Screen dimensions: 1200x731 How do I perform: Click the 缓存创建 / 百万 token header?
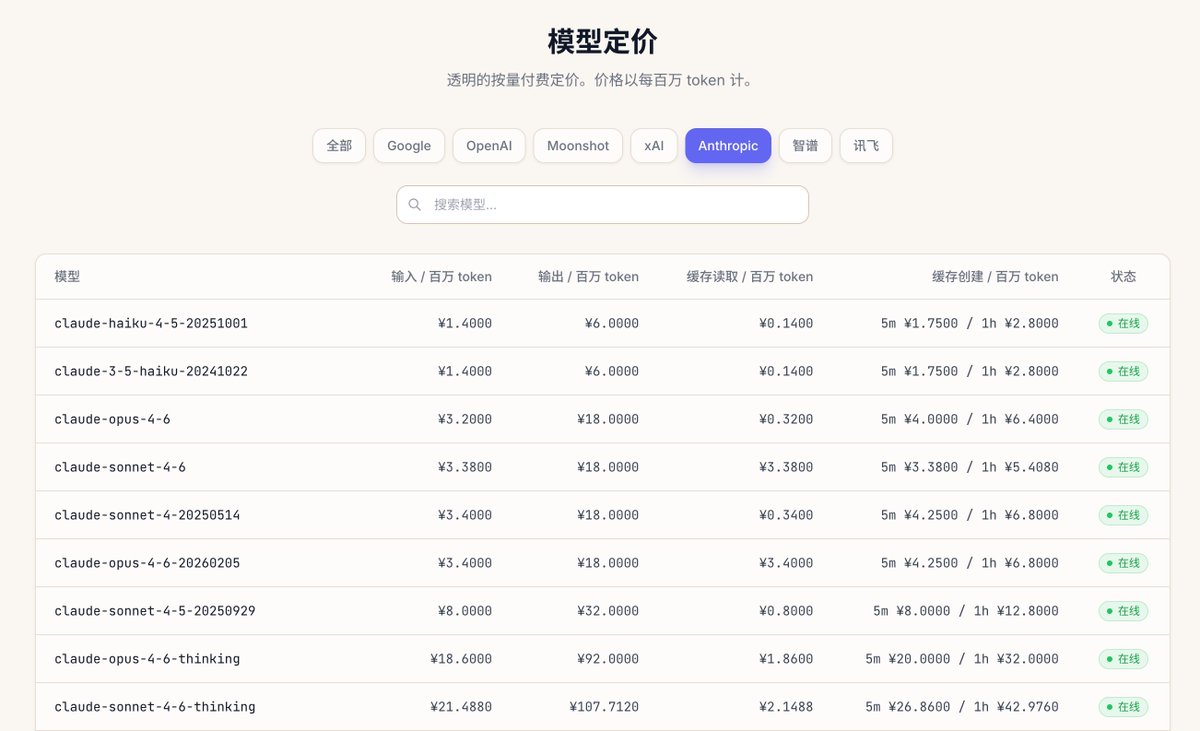click(995, 276)
